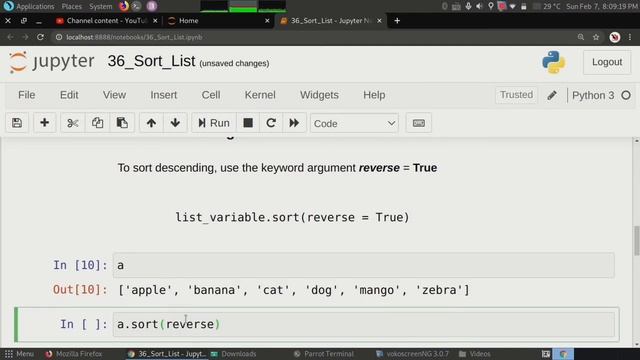
Task: Open the Help menu
Action: click(374, 95)
